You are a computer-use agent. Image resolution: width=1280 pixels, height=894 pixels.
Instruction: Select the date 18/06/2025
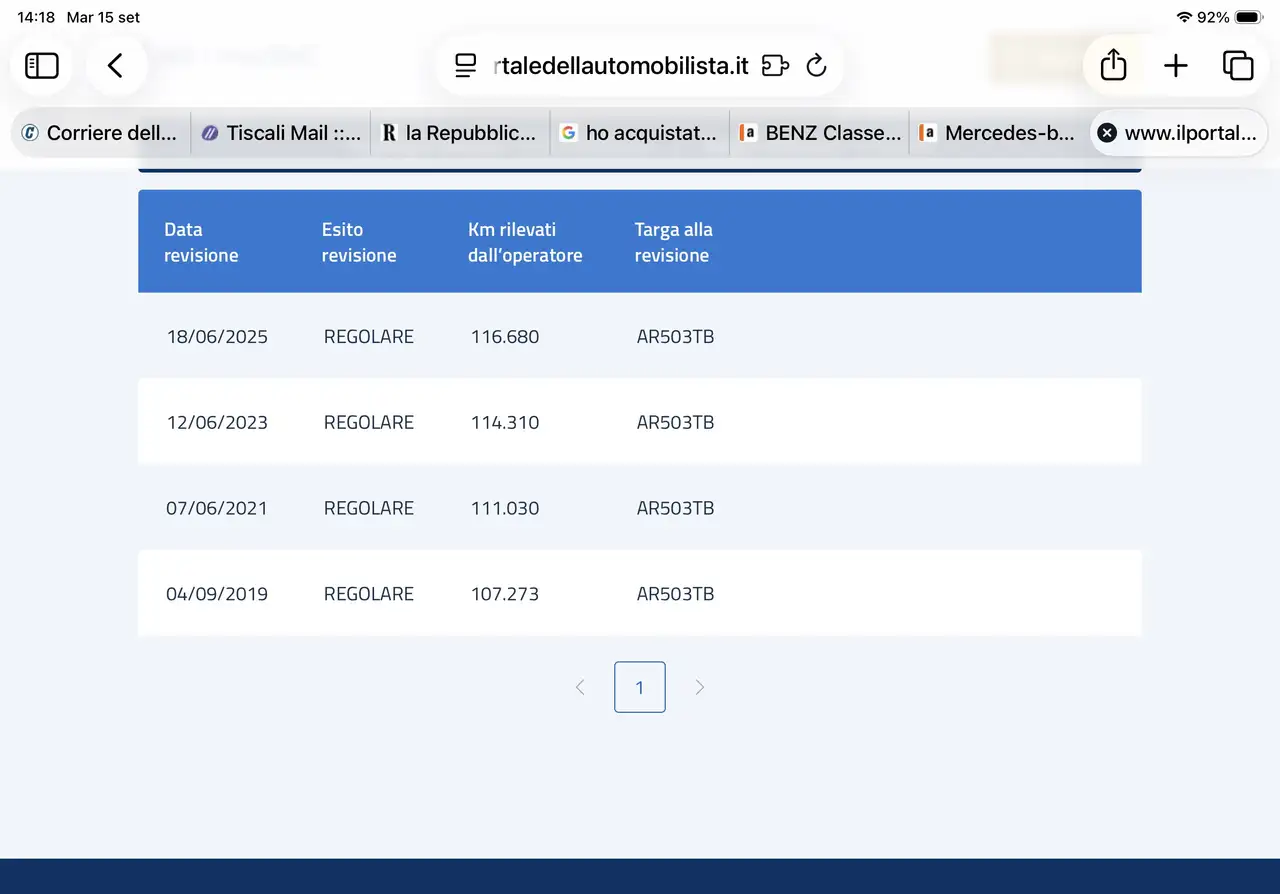[217, 337]
